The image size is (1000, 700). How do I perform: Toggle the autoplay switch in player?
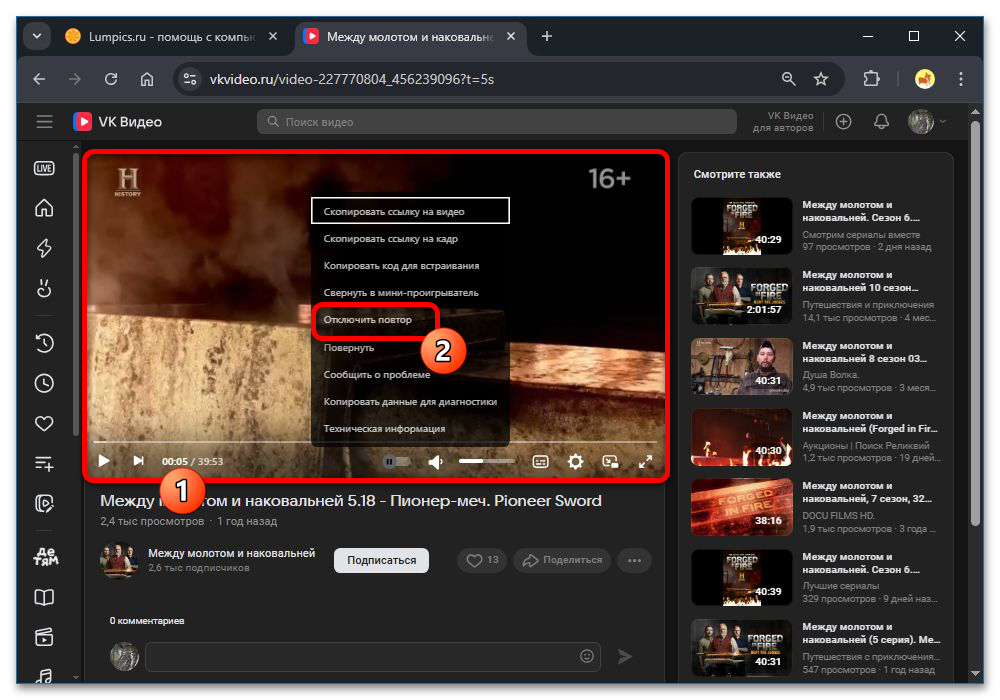396,461
